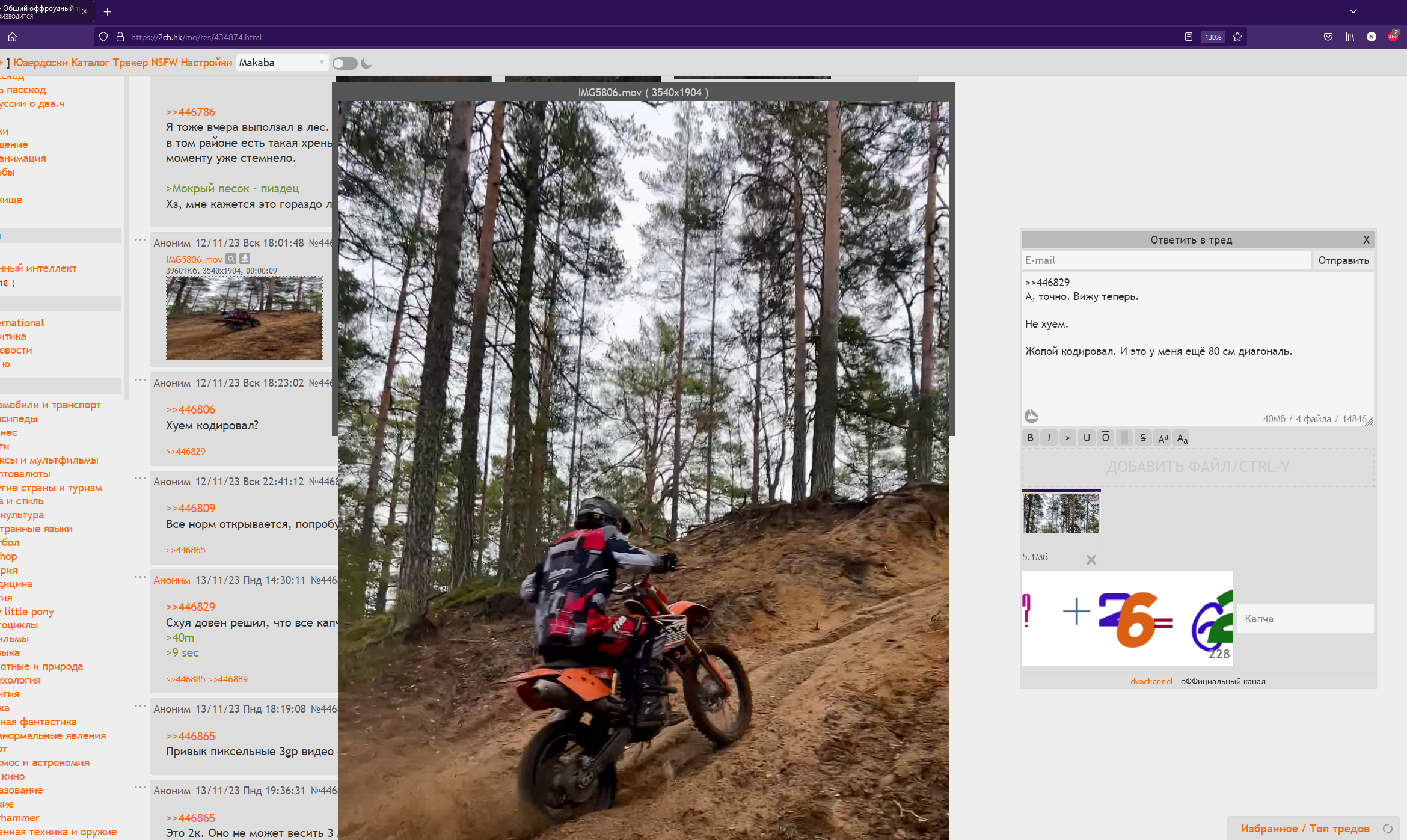Click the Bold formatting button
Screen dimensions: 1407x840
pyautogui.click(x=1030, y=438)
